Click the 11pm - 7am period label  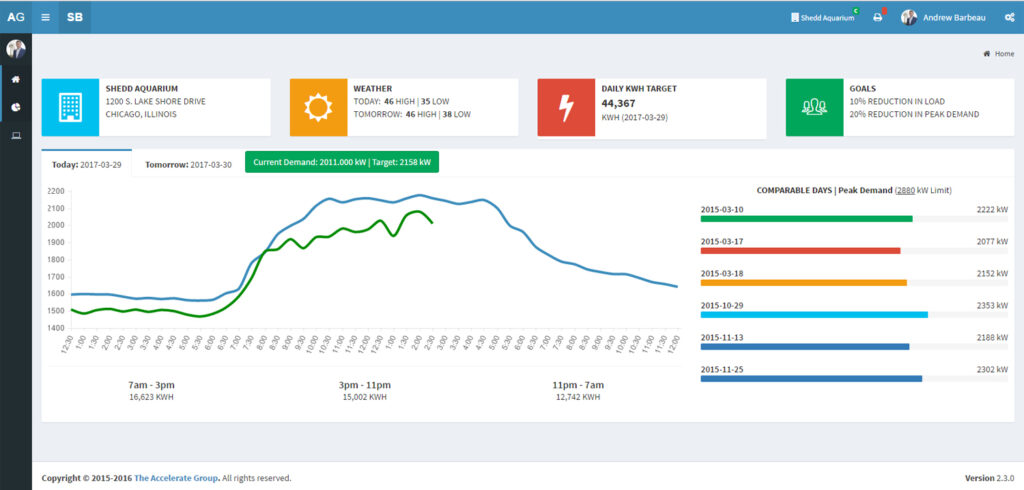578,385
